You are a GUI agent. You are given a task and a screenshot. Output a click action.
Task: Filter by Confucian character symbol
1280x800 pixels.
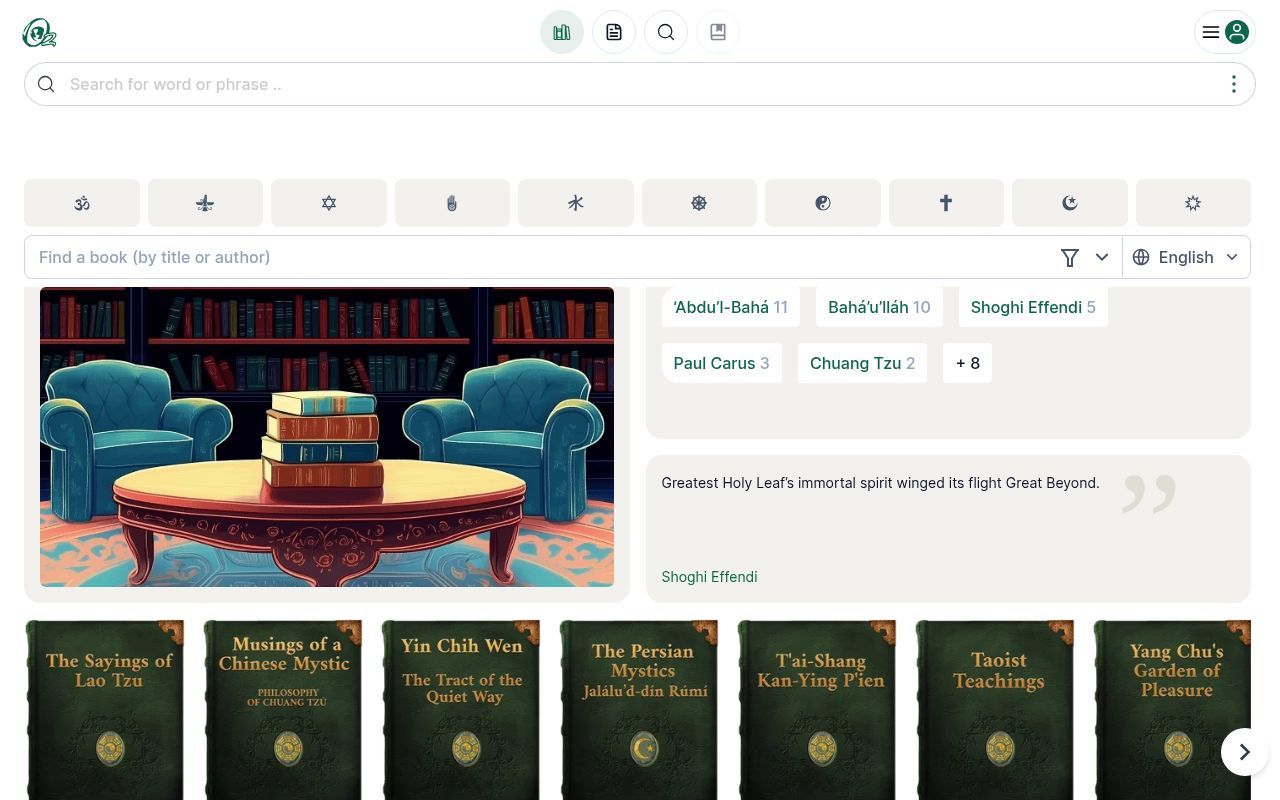tap(576, 203)
